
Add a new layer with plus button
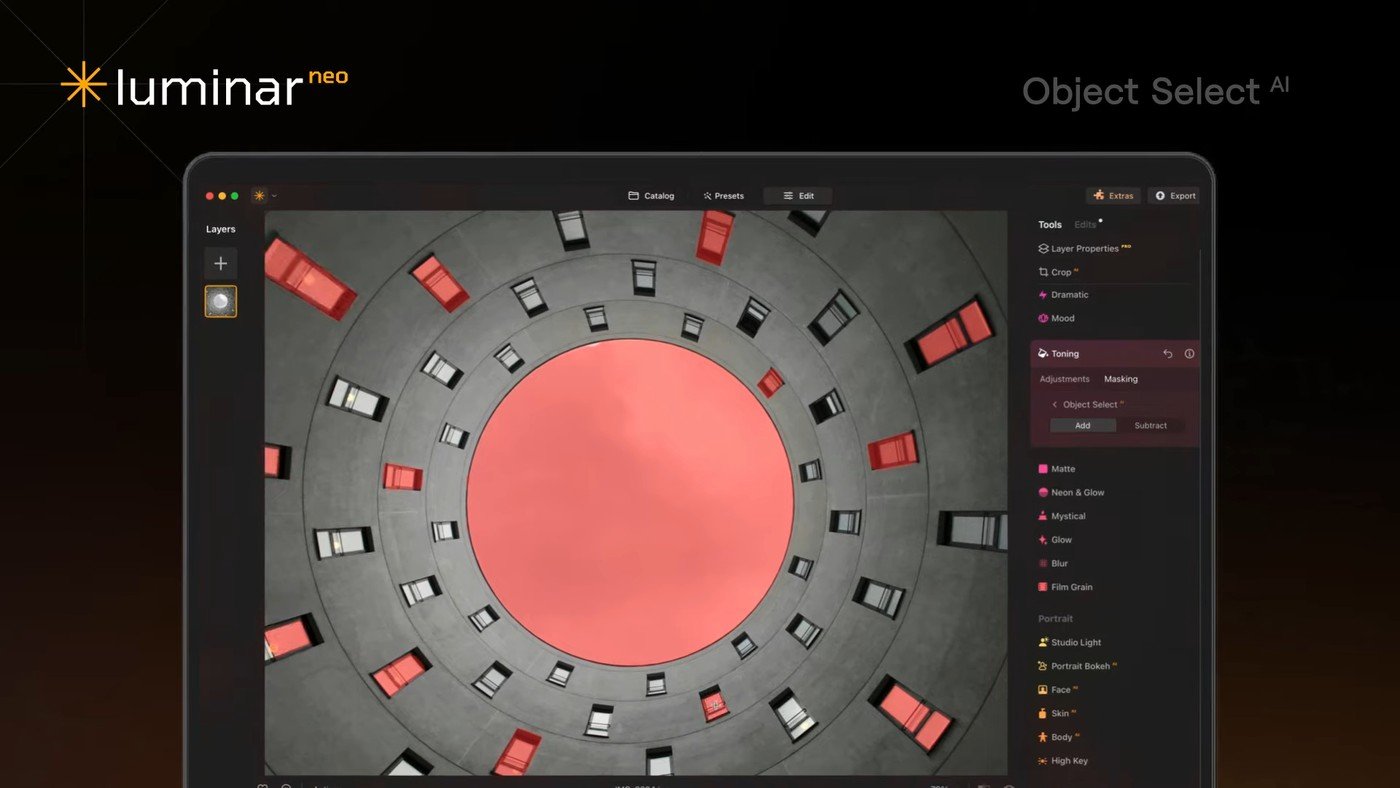pos(221,264)
